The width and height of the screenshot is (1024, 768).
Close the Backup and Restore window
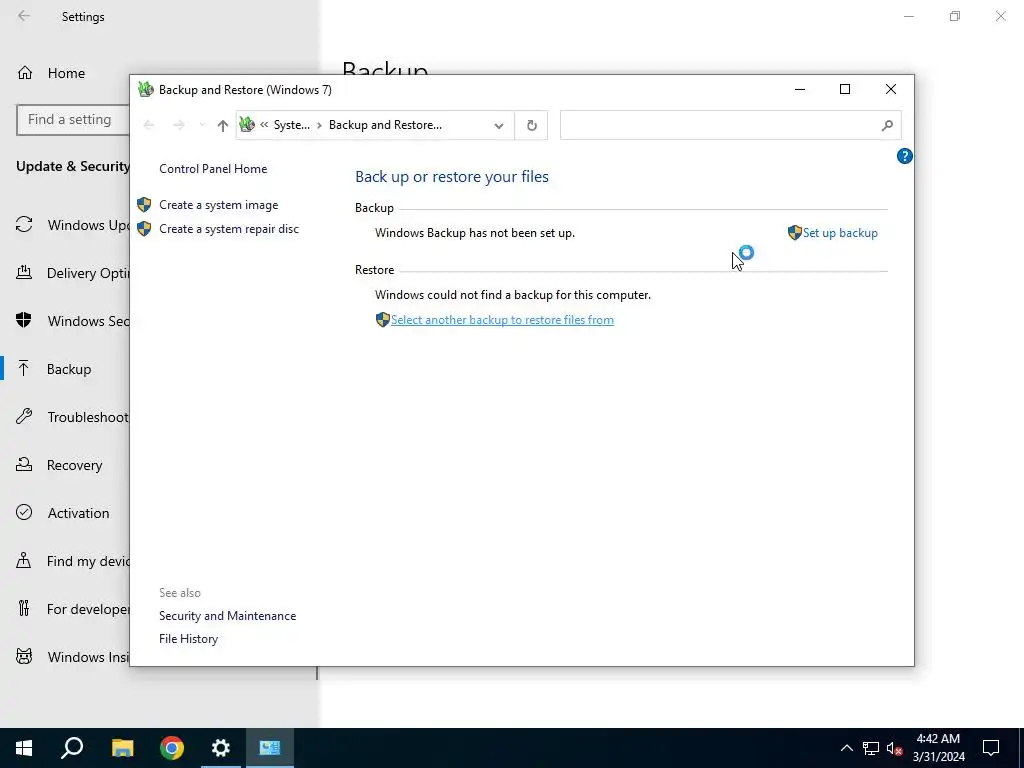[891, 89]
